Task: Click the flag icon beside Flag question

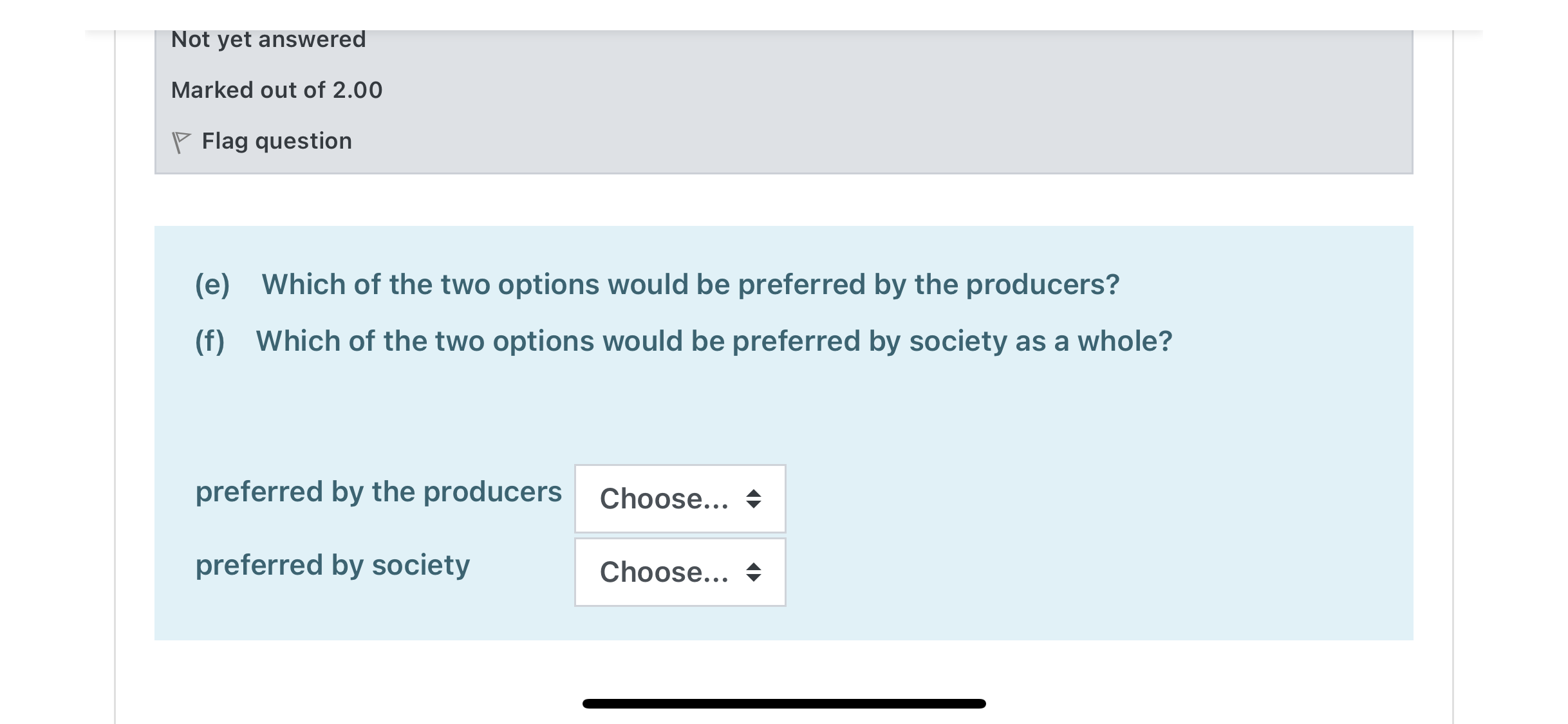Action: click(x=181, y=142)
